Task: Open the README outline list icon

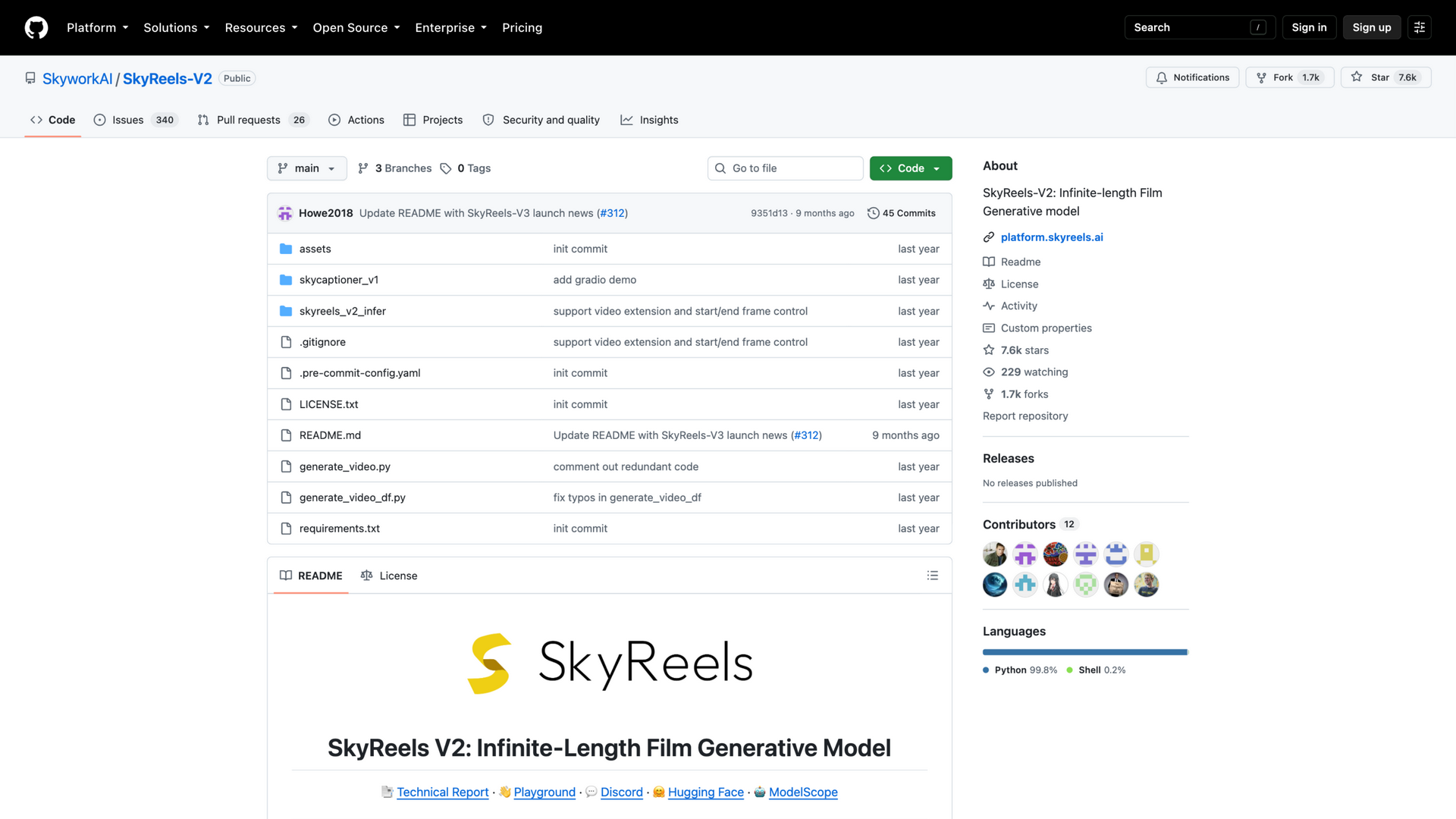Action: pos(933,576)
